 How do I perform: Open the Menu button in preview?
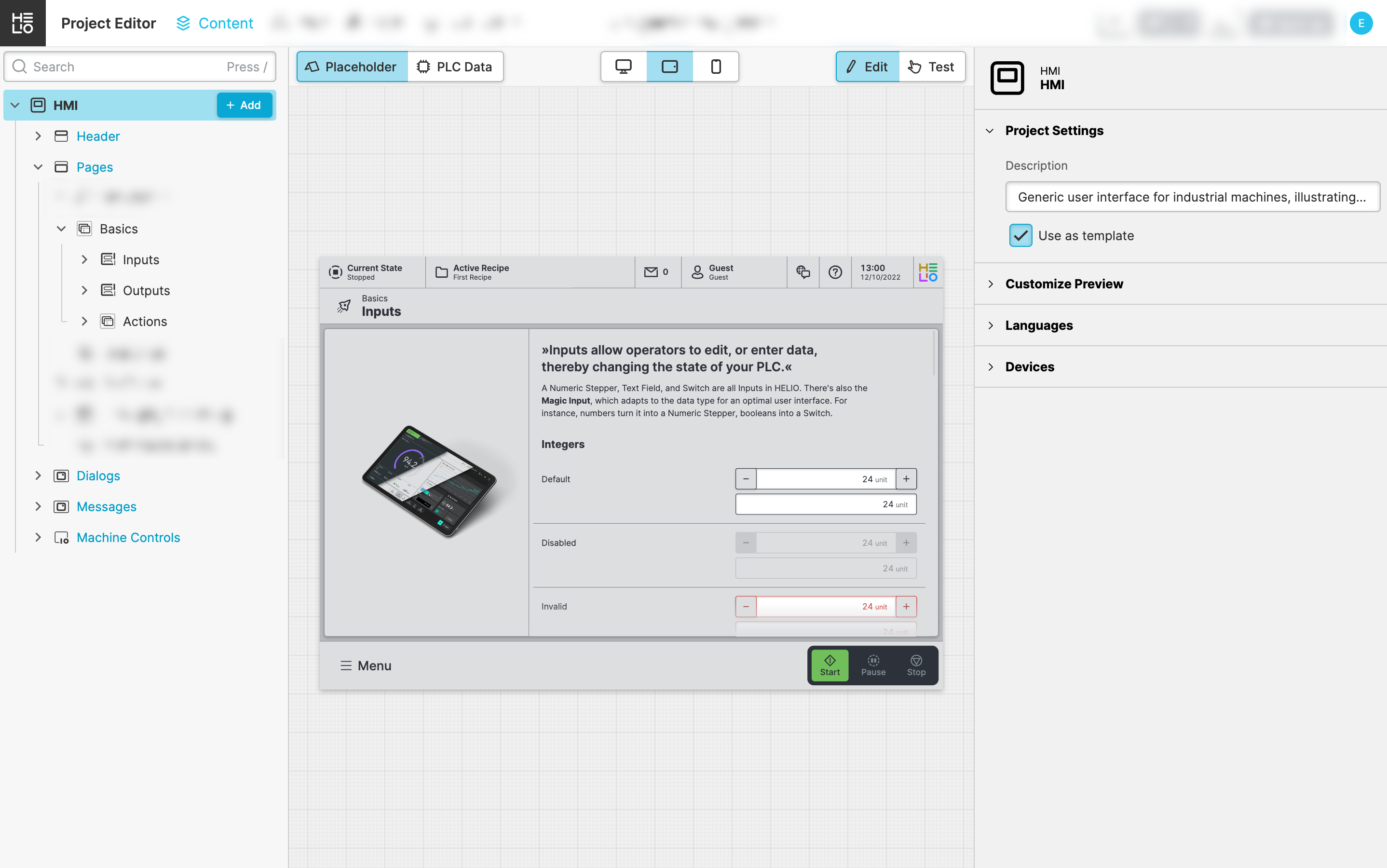click(x=366, y=665)
